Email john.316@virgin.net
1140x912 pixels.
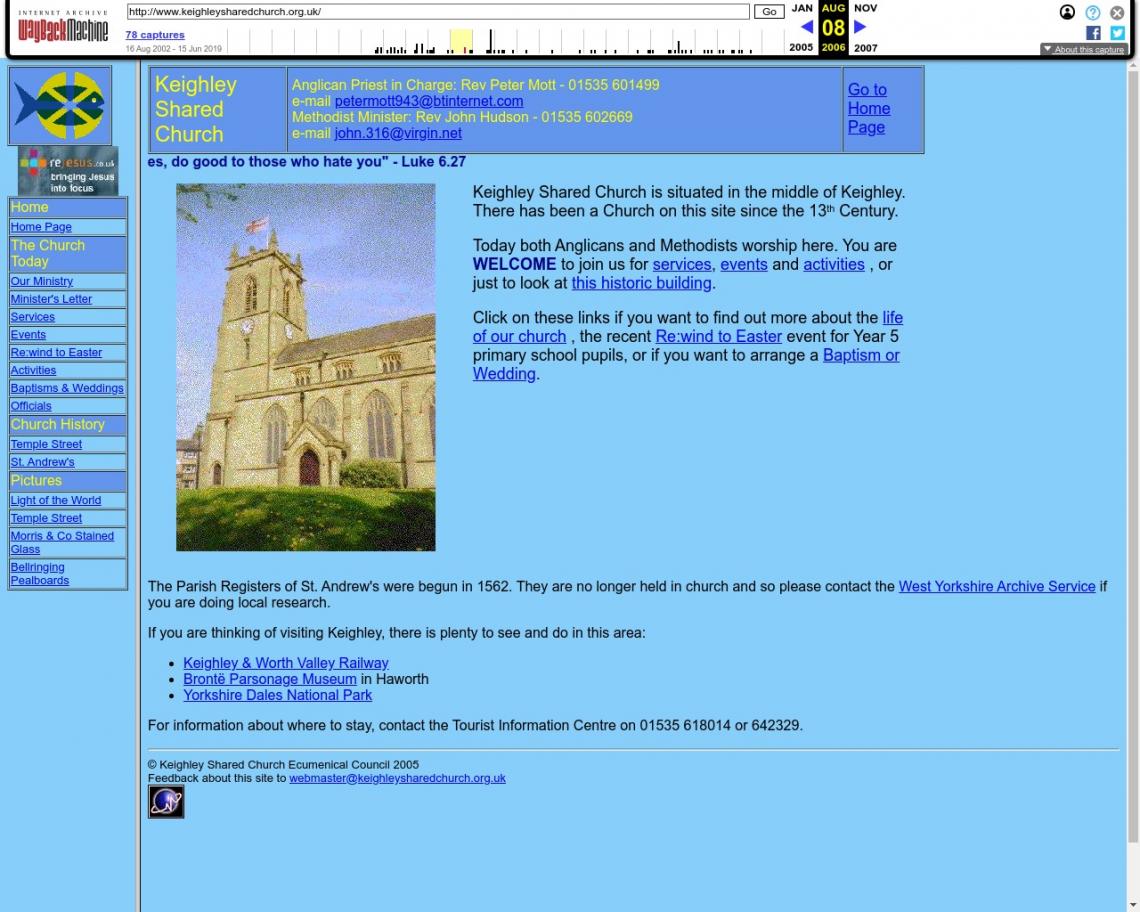398,133
